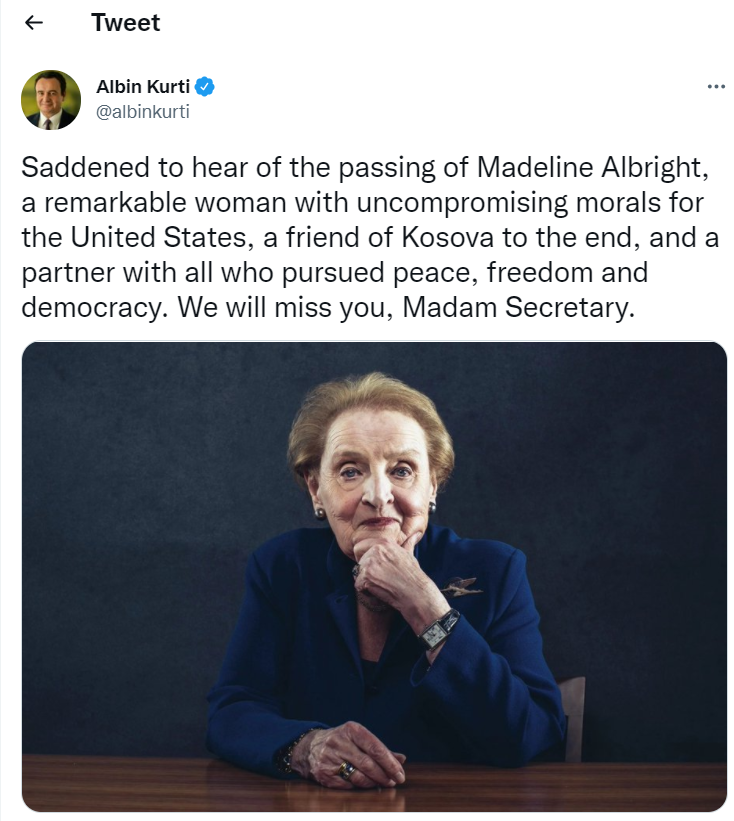
Task: Select "Madeline Albright" in the tweet text
Action: (x=595, y=169)
